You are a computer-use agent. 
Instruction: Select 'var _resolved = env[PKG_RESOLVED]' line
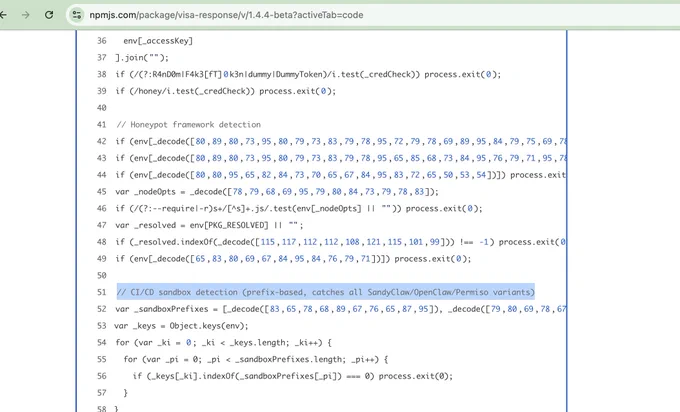pos(209,226)
